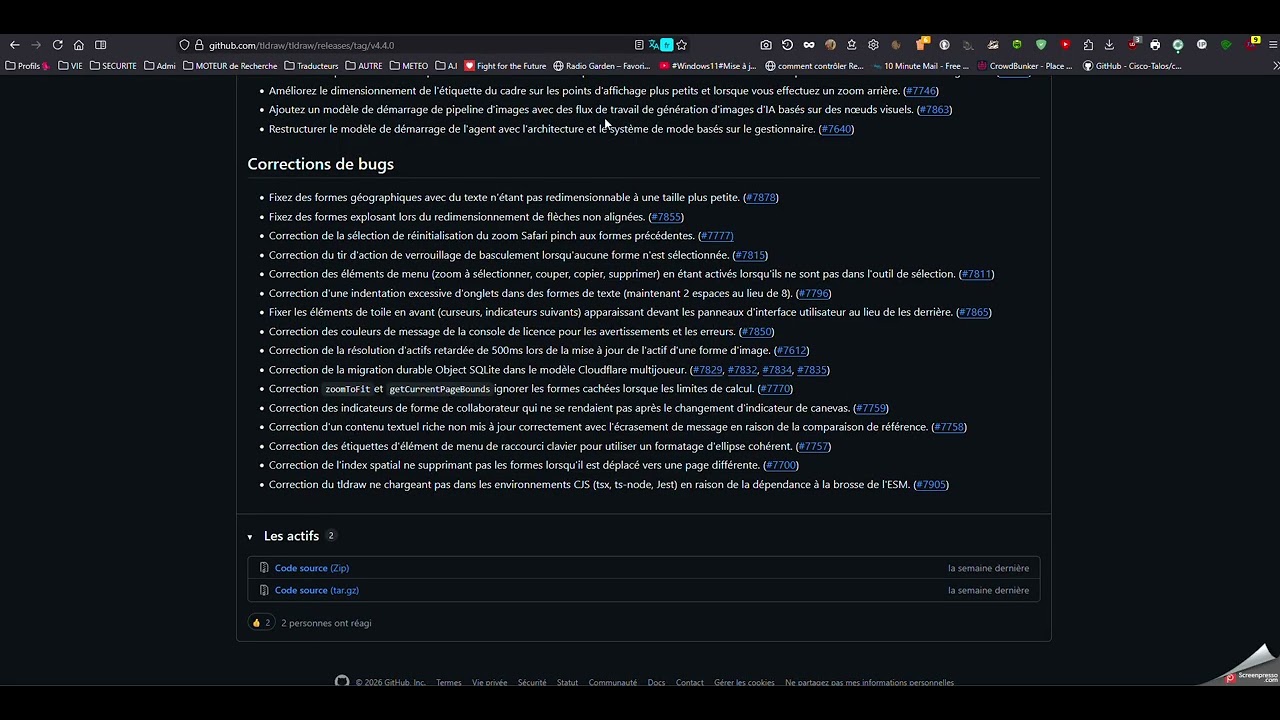Open the A.I bookmark folder
1280x720 pixels.
pyautogui.click(x=446, y=66)
